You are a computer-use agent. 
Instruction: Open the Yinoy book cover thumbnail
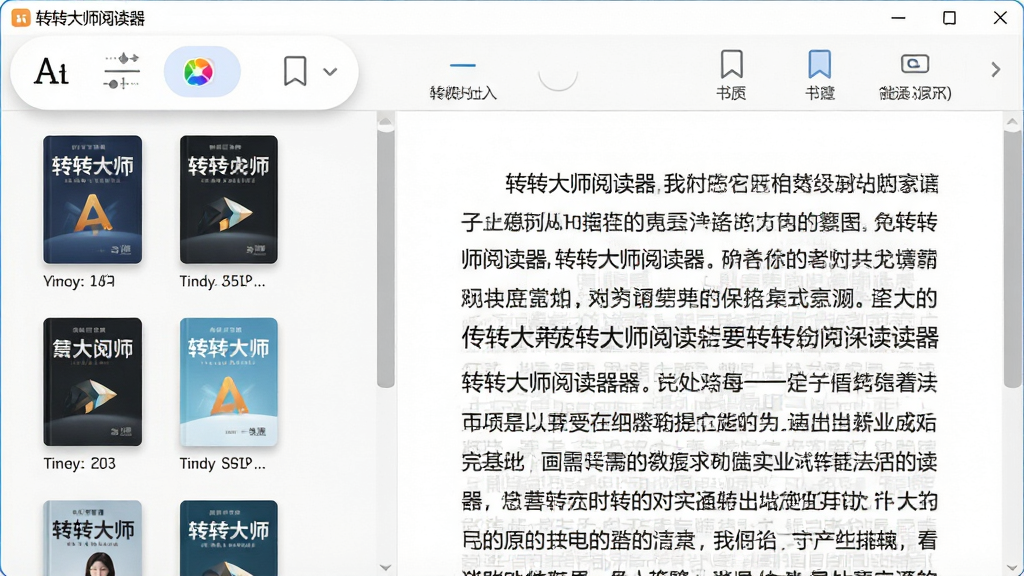click(93, 199)
